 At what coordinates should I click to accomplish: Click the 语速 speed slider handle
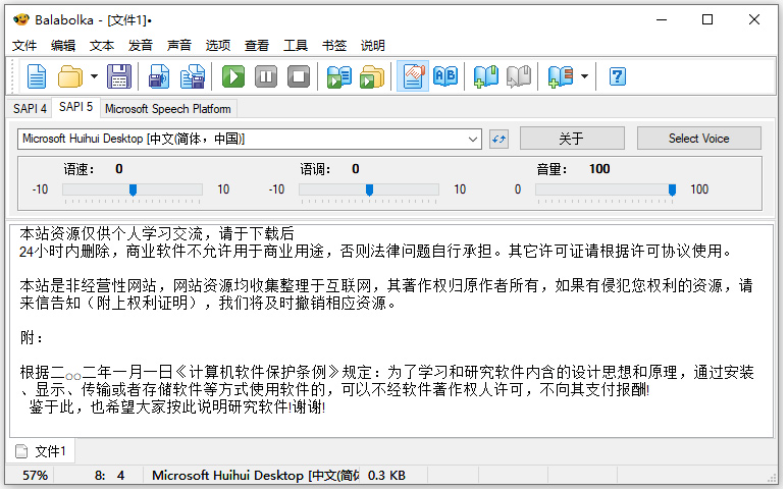click(x=133, y=189)
